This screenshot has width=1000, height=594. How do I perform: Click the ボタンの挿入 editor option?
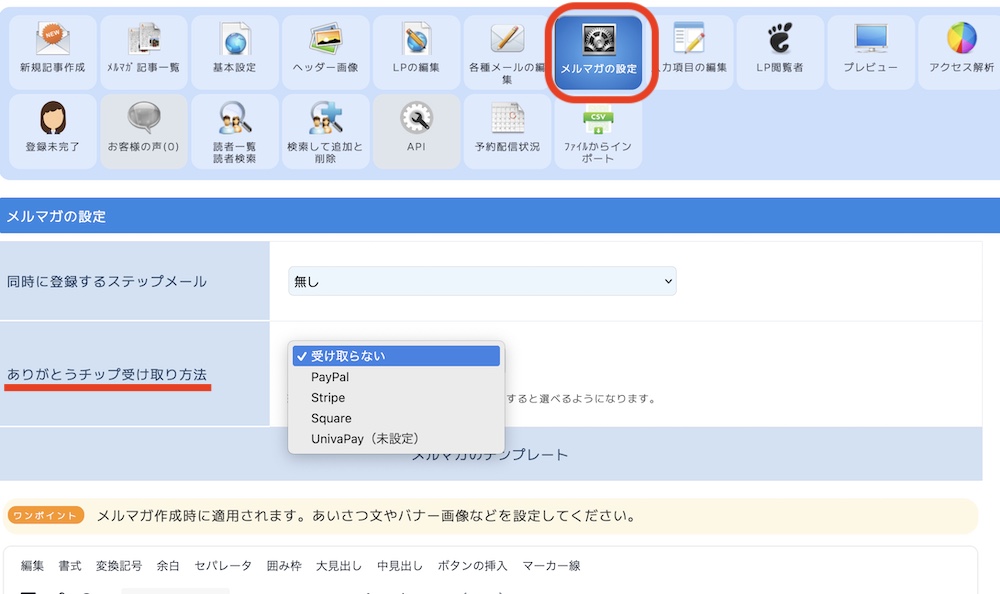pyautogui.click(x=472, y=566)
